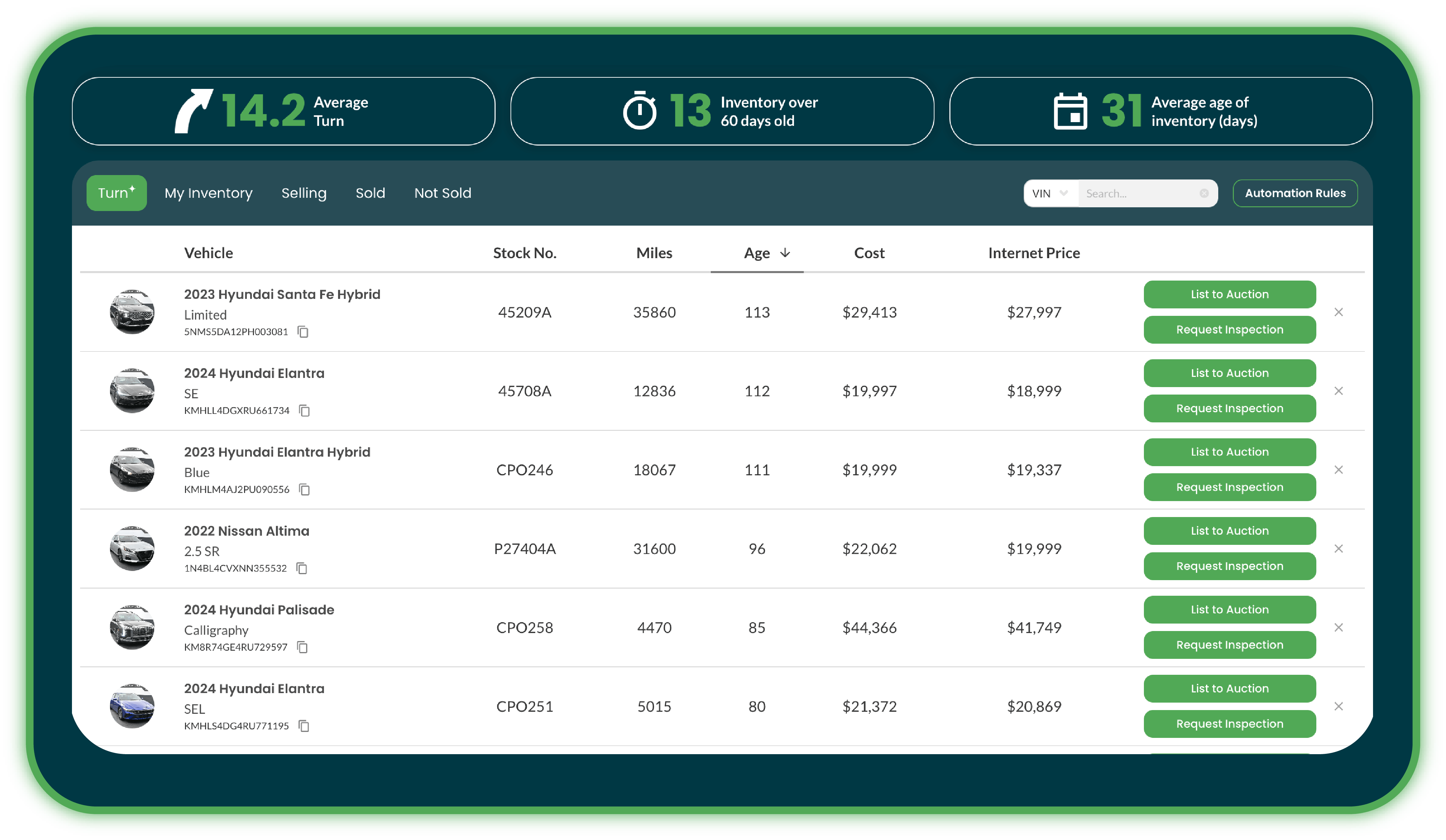Click VIN text KMHLS4DG4RU771195

236,726
